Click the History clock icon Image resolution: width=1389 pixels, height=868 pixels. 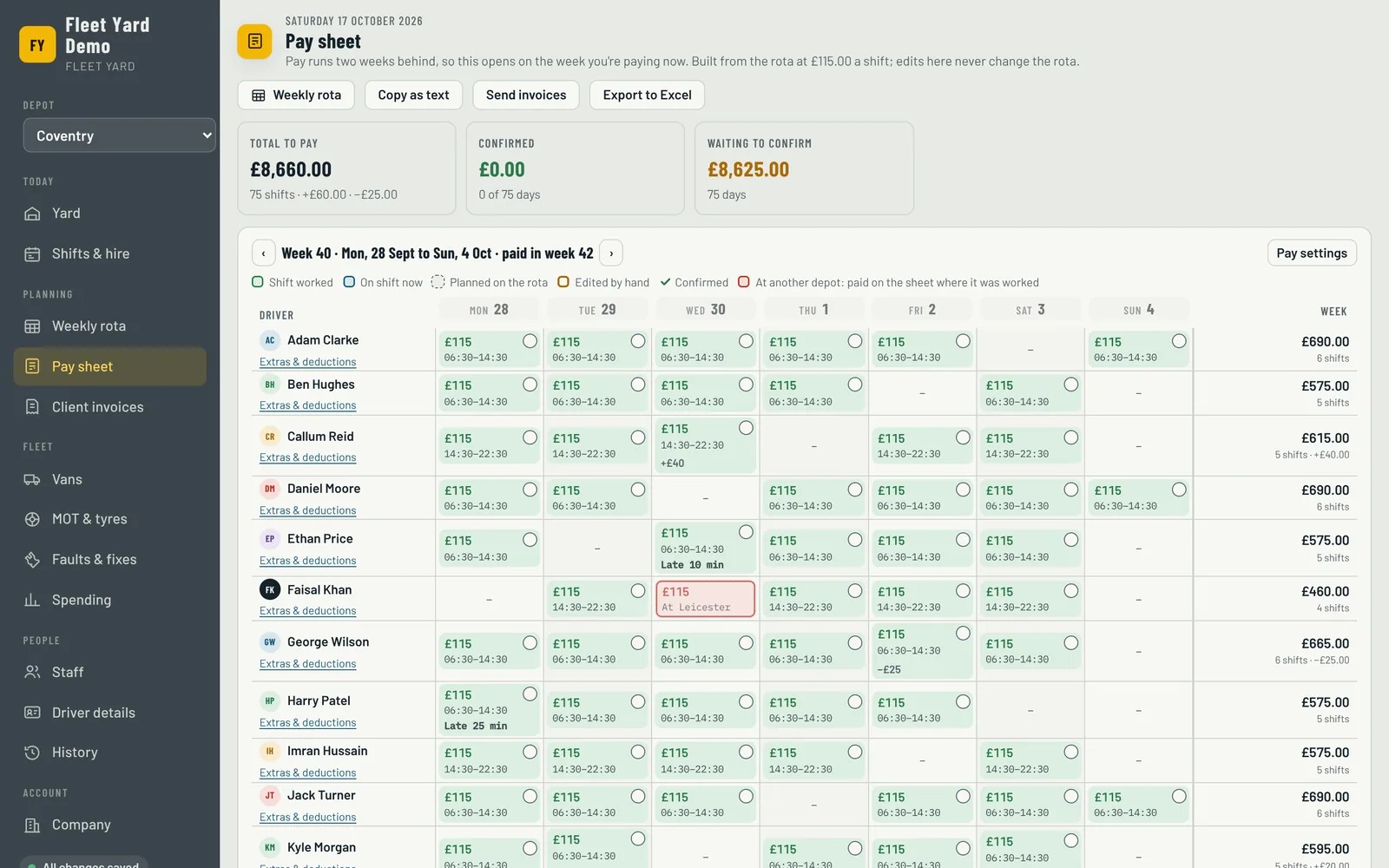pyautogui.click(x=32, y=753)
